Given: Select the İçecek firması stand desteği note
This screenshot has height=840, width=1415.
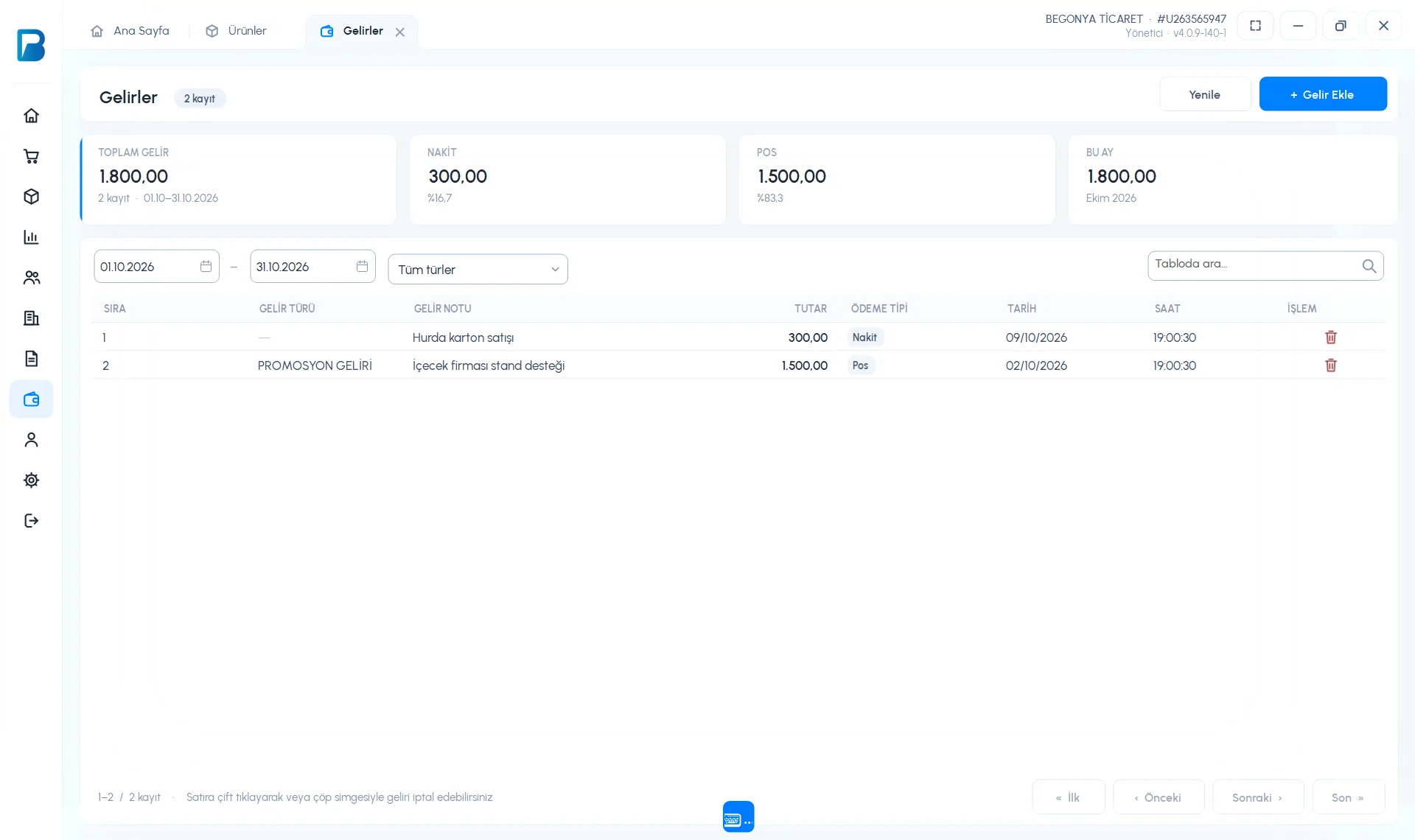Looking at the screenshot, I should coord(489,365).
